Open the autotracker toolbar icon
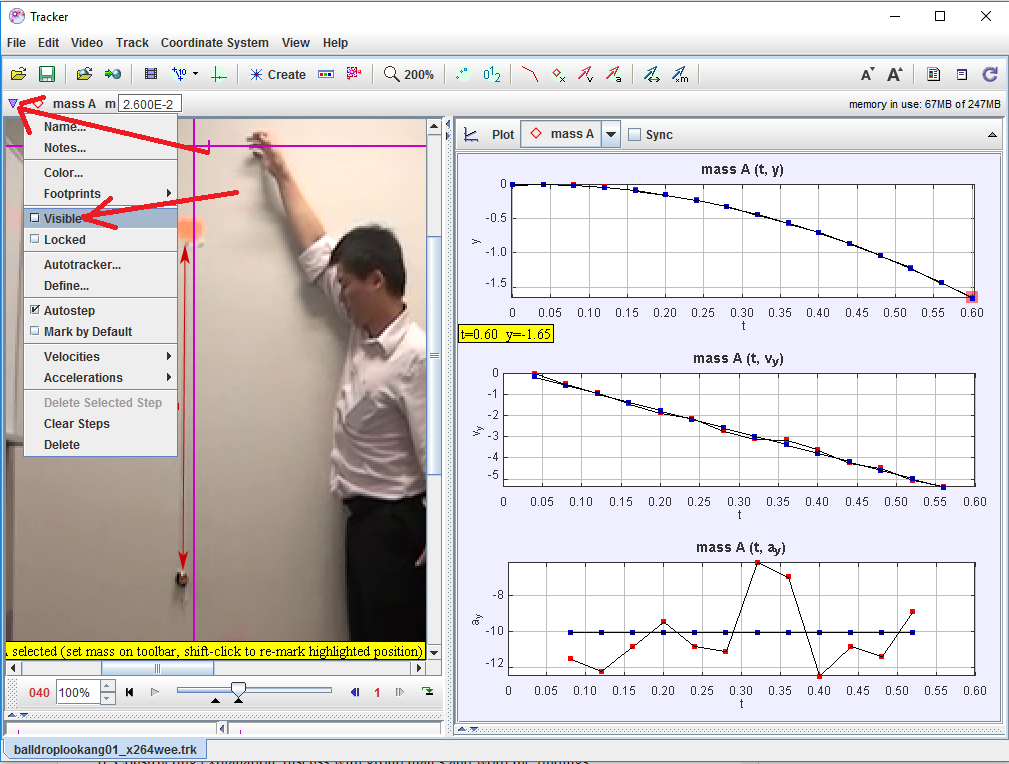This screenshot has height=764, width=1009. pyautogui.click(x=354, y=74)
